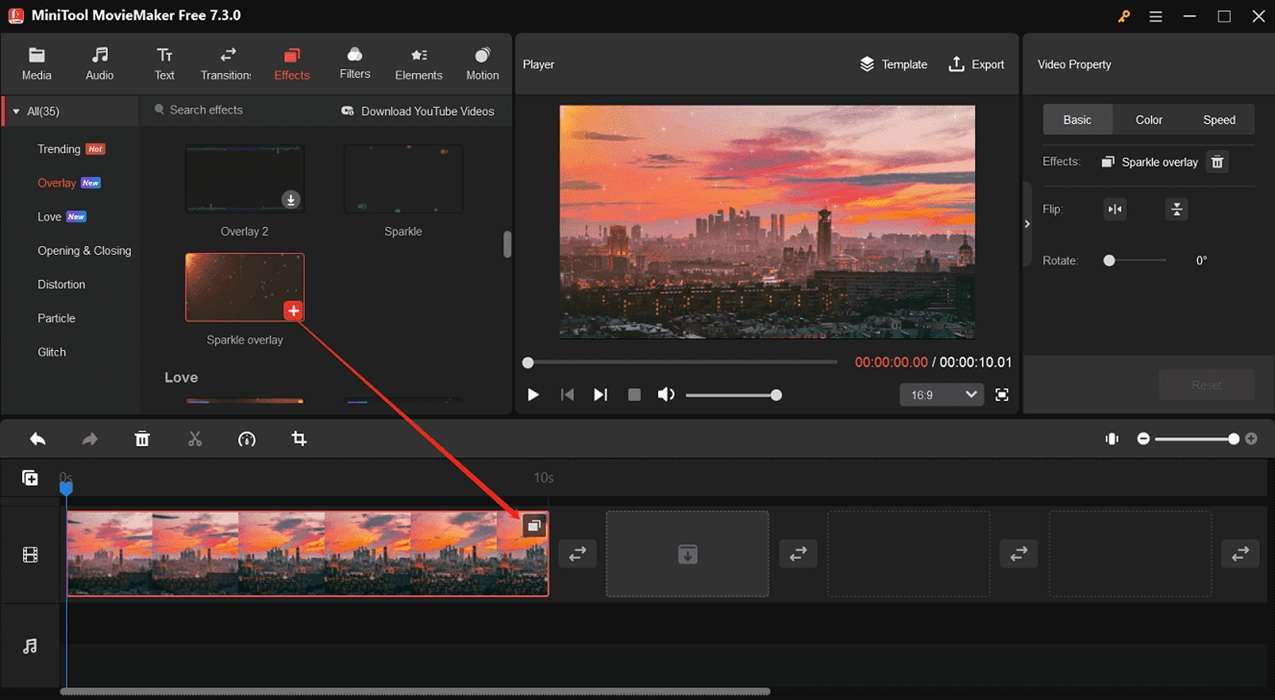
Task: Open the Elements tab
Action: point(418,63)
